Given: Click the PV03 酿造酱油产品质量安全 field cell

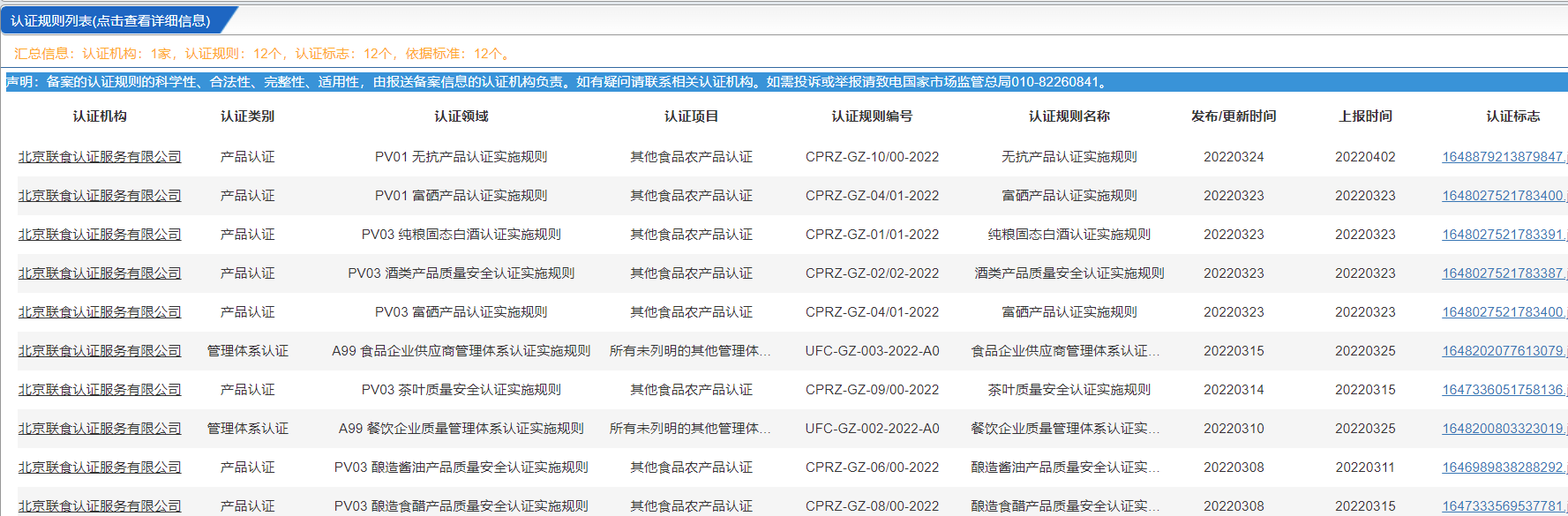Looking at the screenshot, I should point(461,467).
